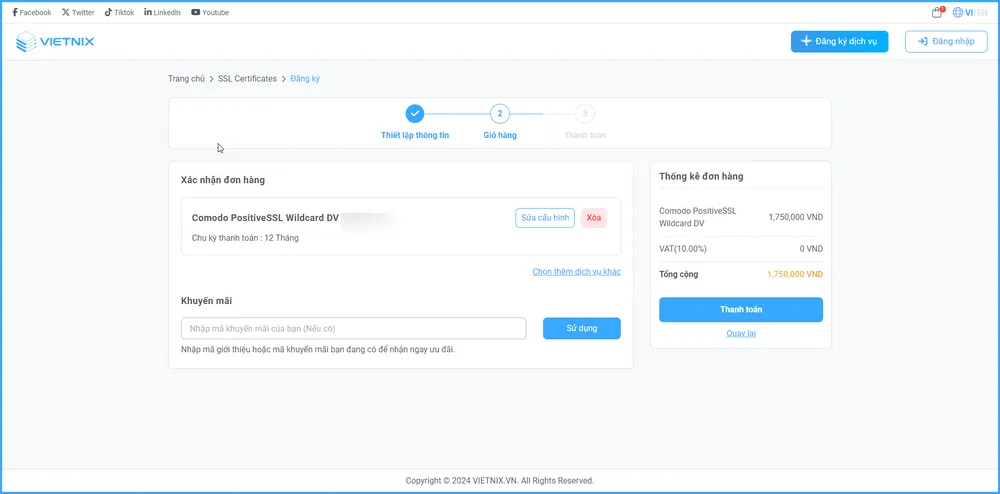The image size is (1000, 494).
Task: Focus the promo code input field
Action: (353, 328)
